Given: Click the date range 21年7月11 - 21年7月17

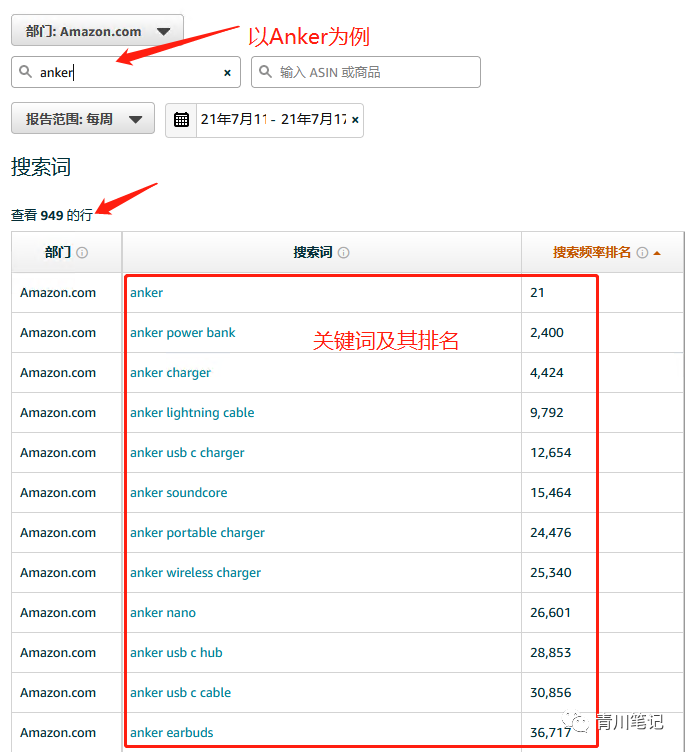Looking at the screenshot, I should 273,119.
